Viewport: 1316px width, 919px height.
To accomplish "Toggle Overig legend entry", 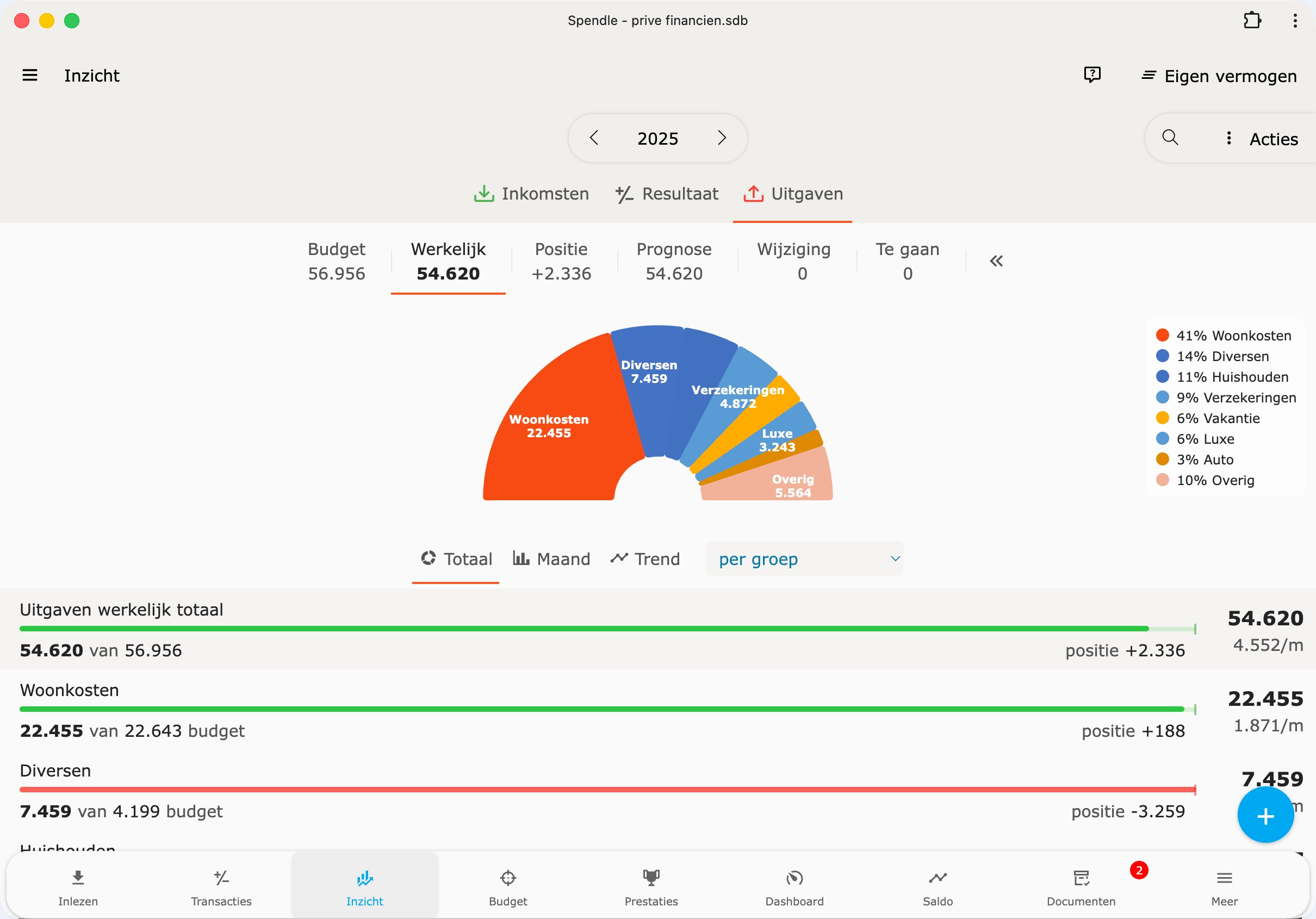I will point(1206,480).
